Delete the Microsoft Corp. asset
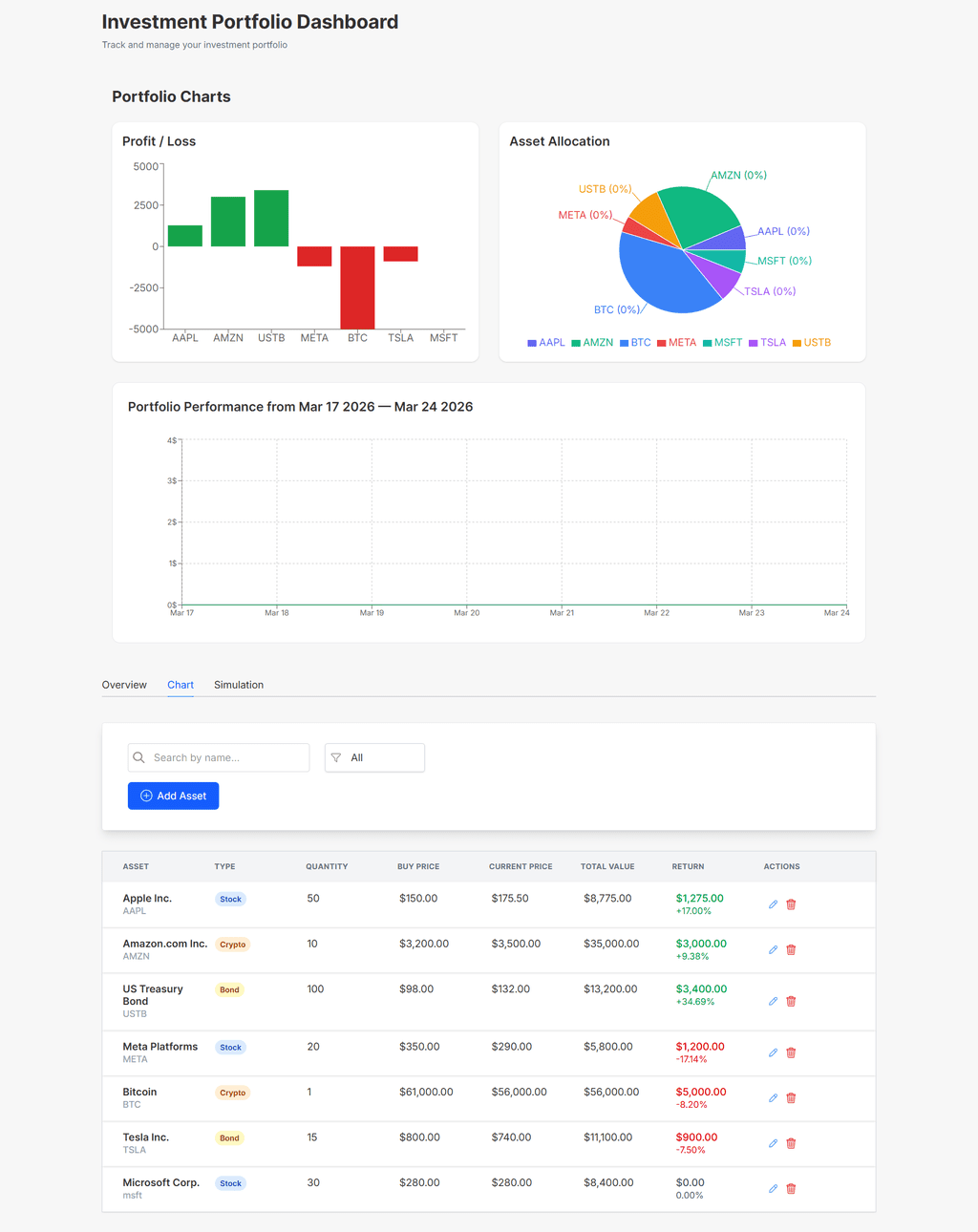Viewport: 978px width, 1232px height. coord(791,1189)
